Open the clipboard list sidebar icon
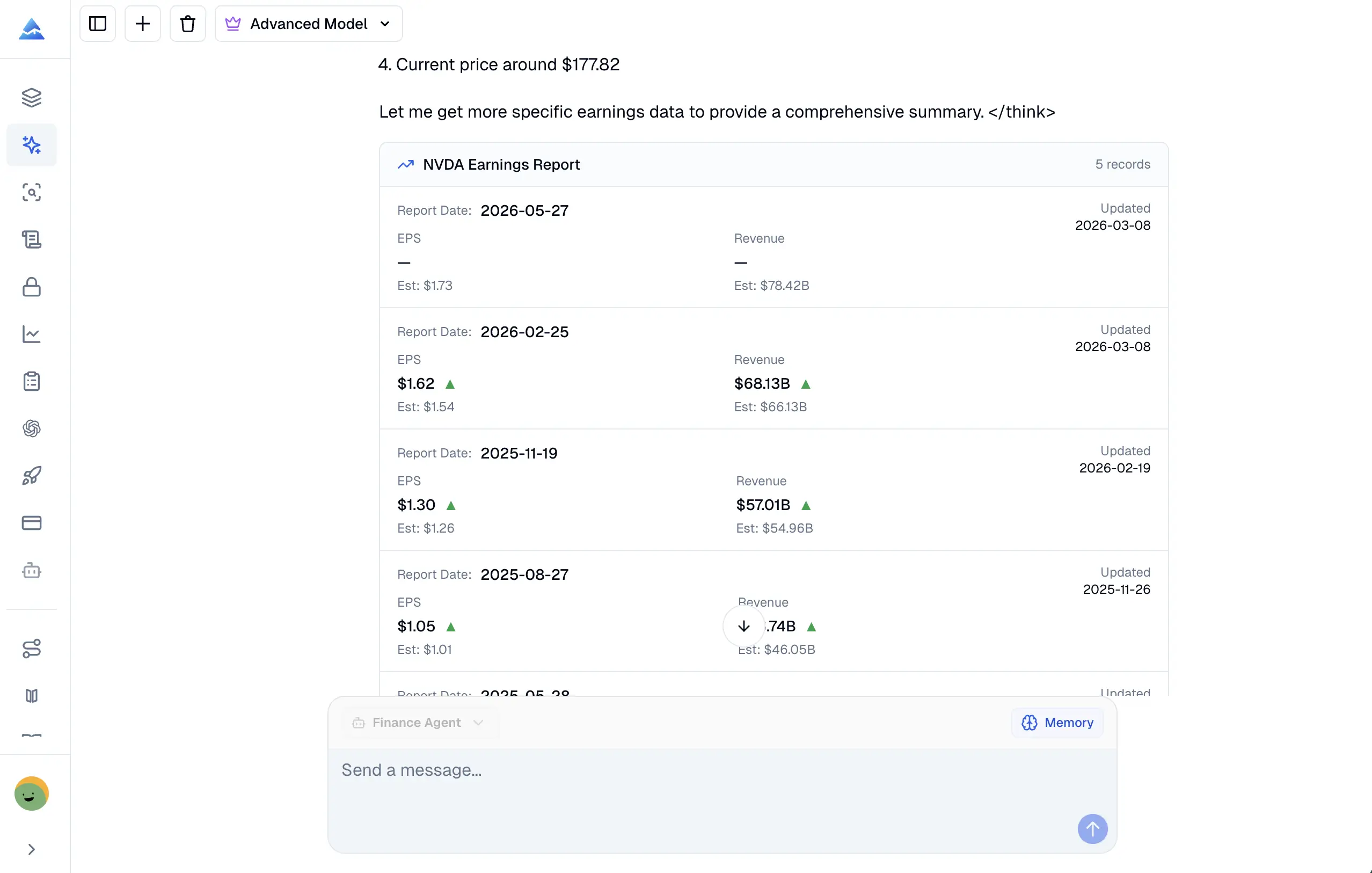1372x873 pixels. click(x=31, y=381)
